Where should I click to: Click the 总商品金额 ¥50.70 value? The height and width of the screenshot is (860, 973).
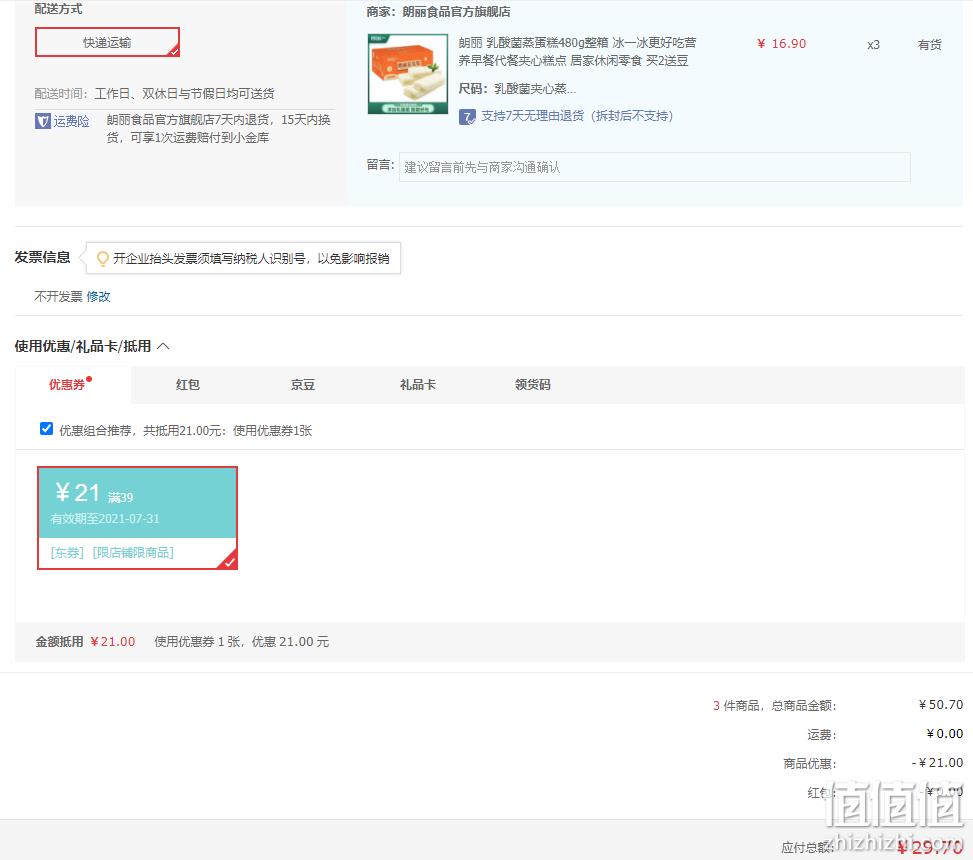[941, 705]
